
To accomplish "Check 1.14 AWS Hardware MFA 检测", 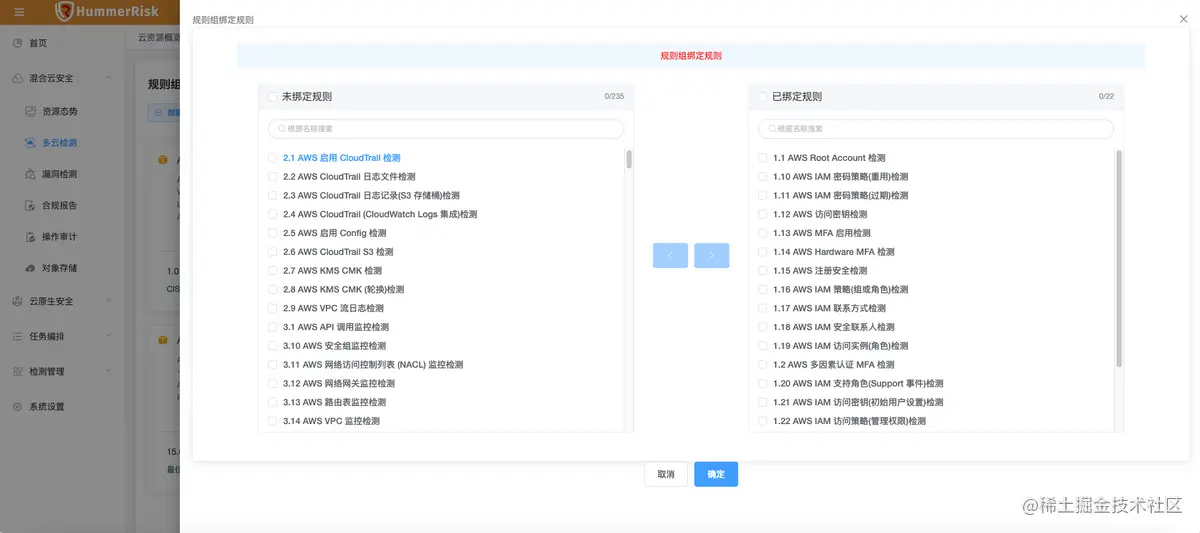I will coord(762,252).
